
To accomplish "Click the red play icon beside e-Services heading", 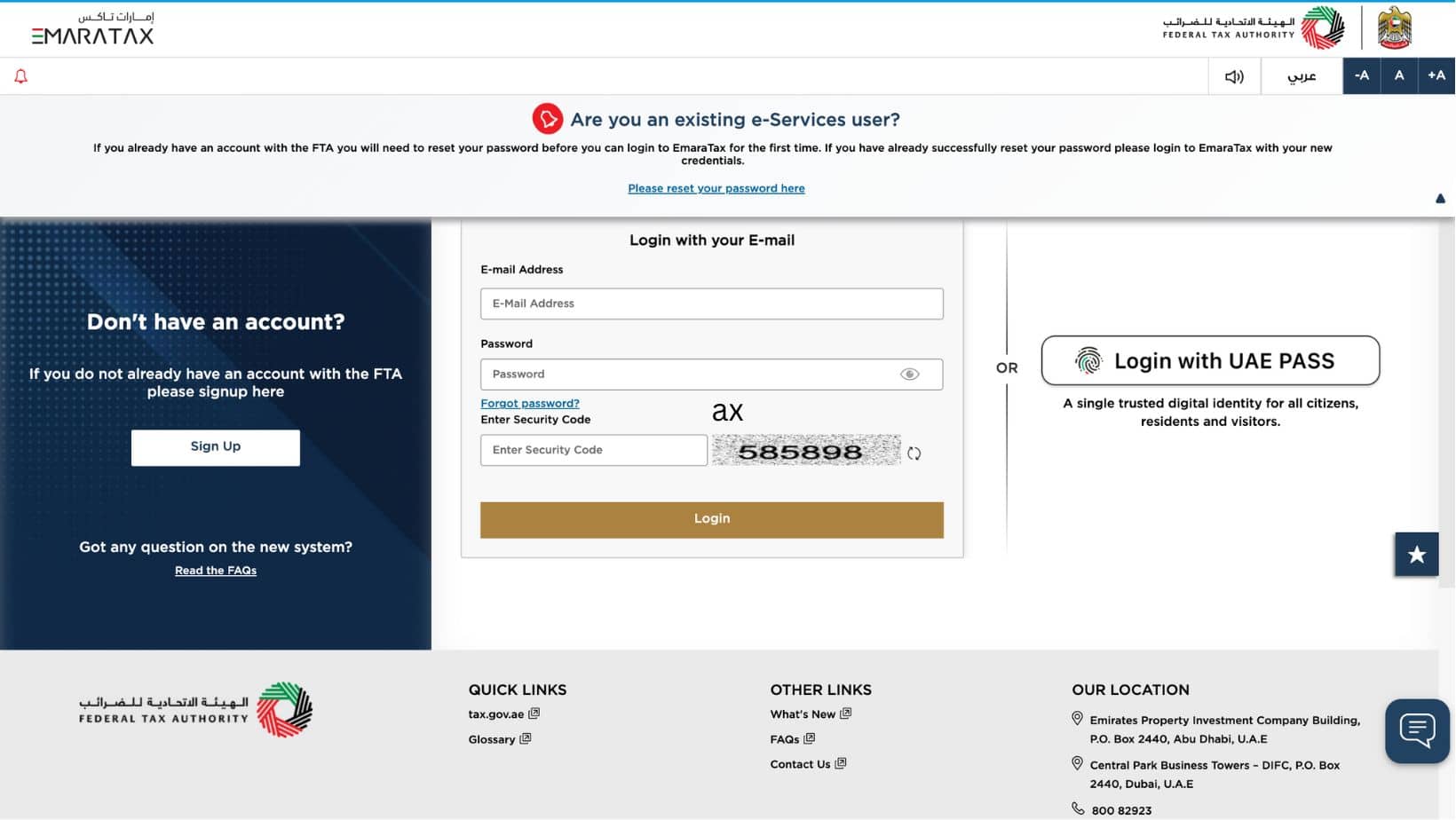I will (x=549, y=117).
